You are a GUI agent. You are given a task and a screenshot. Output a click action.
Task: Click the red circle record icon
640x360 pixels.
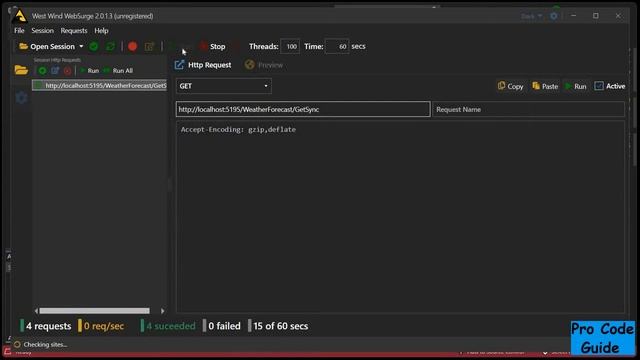pos(132,47)
